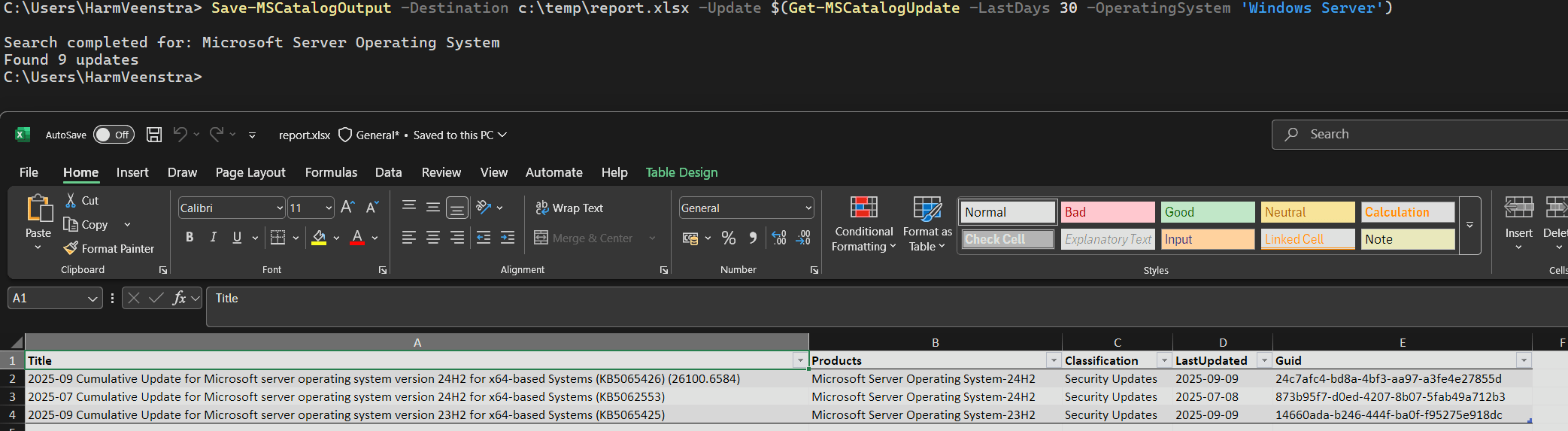Click Increase Decimal icon
The width and height of the screenshot is (1568, 431).
[x=779, y=238]
